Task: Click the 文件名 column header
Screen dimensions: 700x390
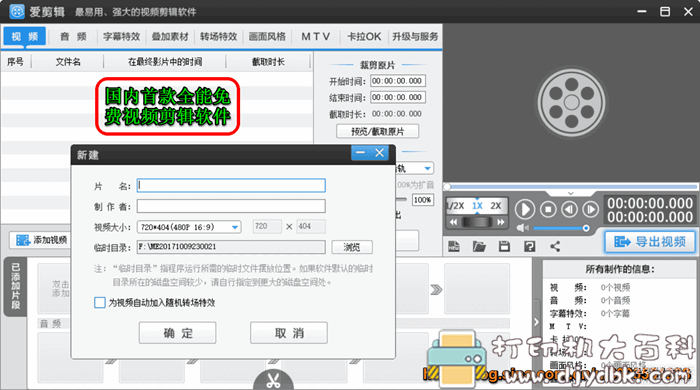Action: click(68, 62)
